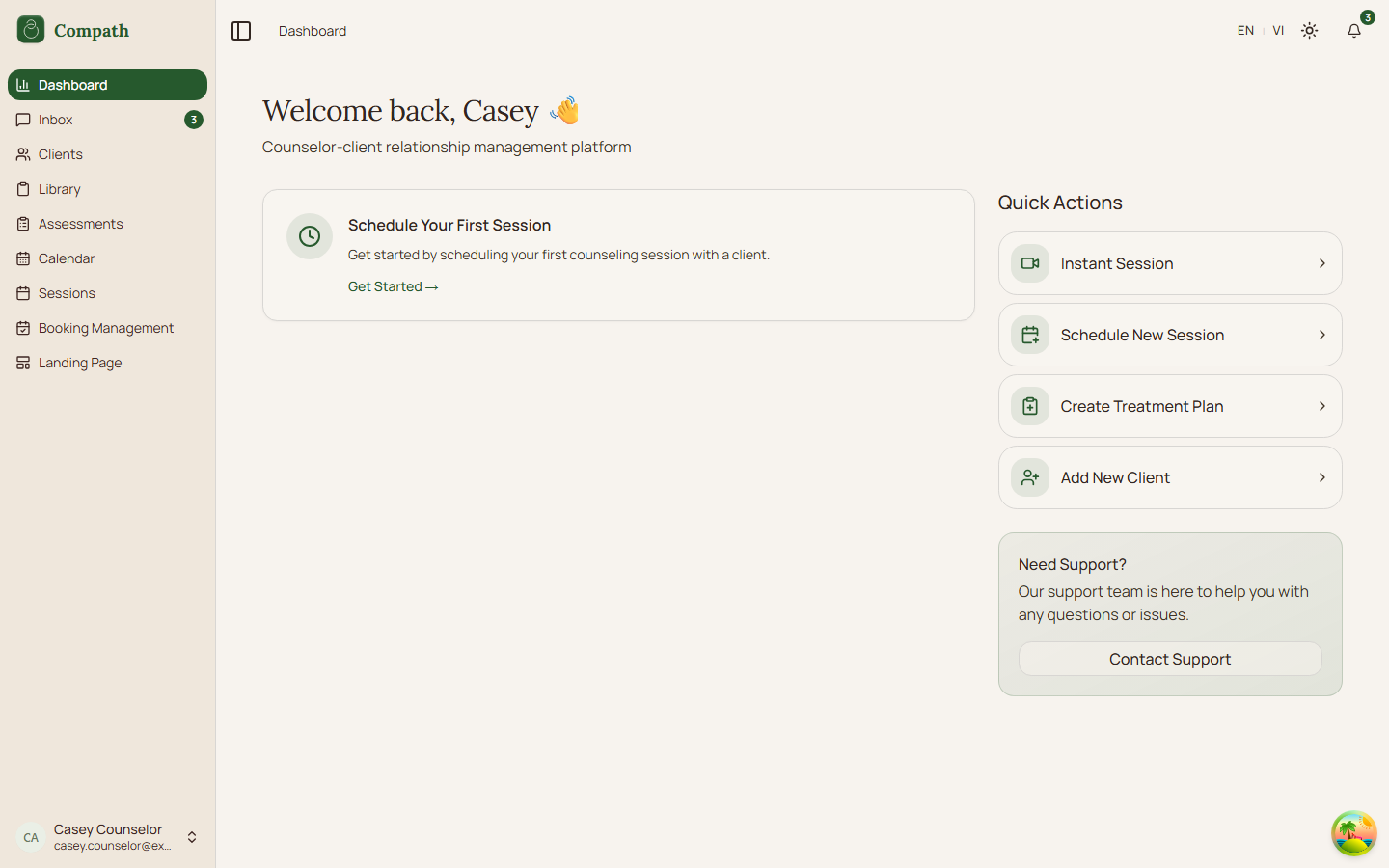1389x868 pixels.
Task: Toggle light/dark theme sun icon
Action: (x=1309, y=31)
